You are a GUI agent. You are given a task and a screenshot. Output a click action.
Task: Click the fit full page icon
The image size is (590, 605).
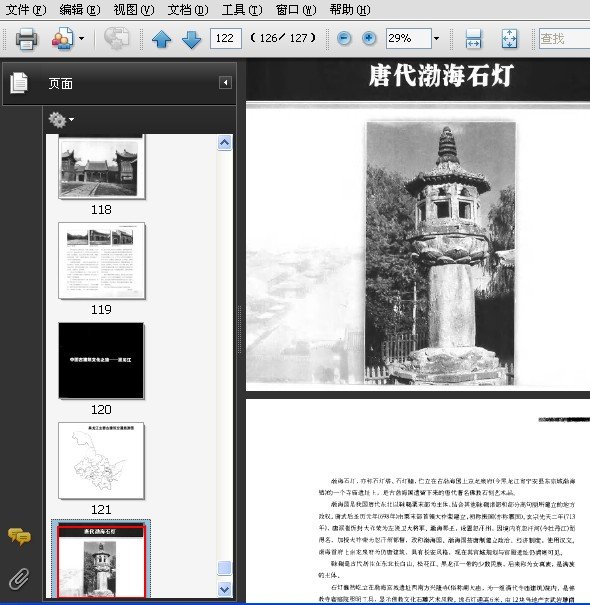[x=509, y=39]
